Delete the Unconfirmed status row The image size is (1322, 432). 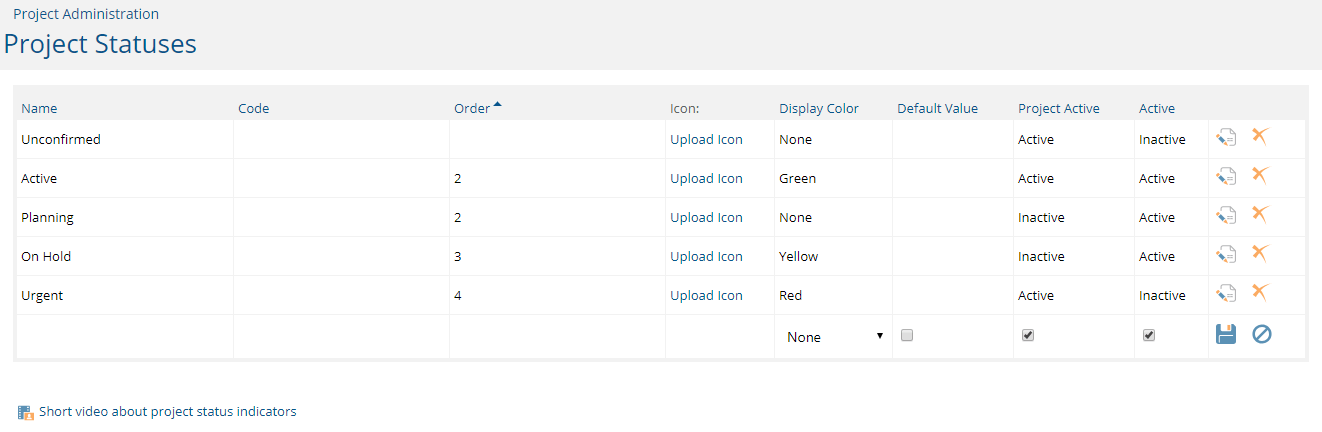1260,137
